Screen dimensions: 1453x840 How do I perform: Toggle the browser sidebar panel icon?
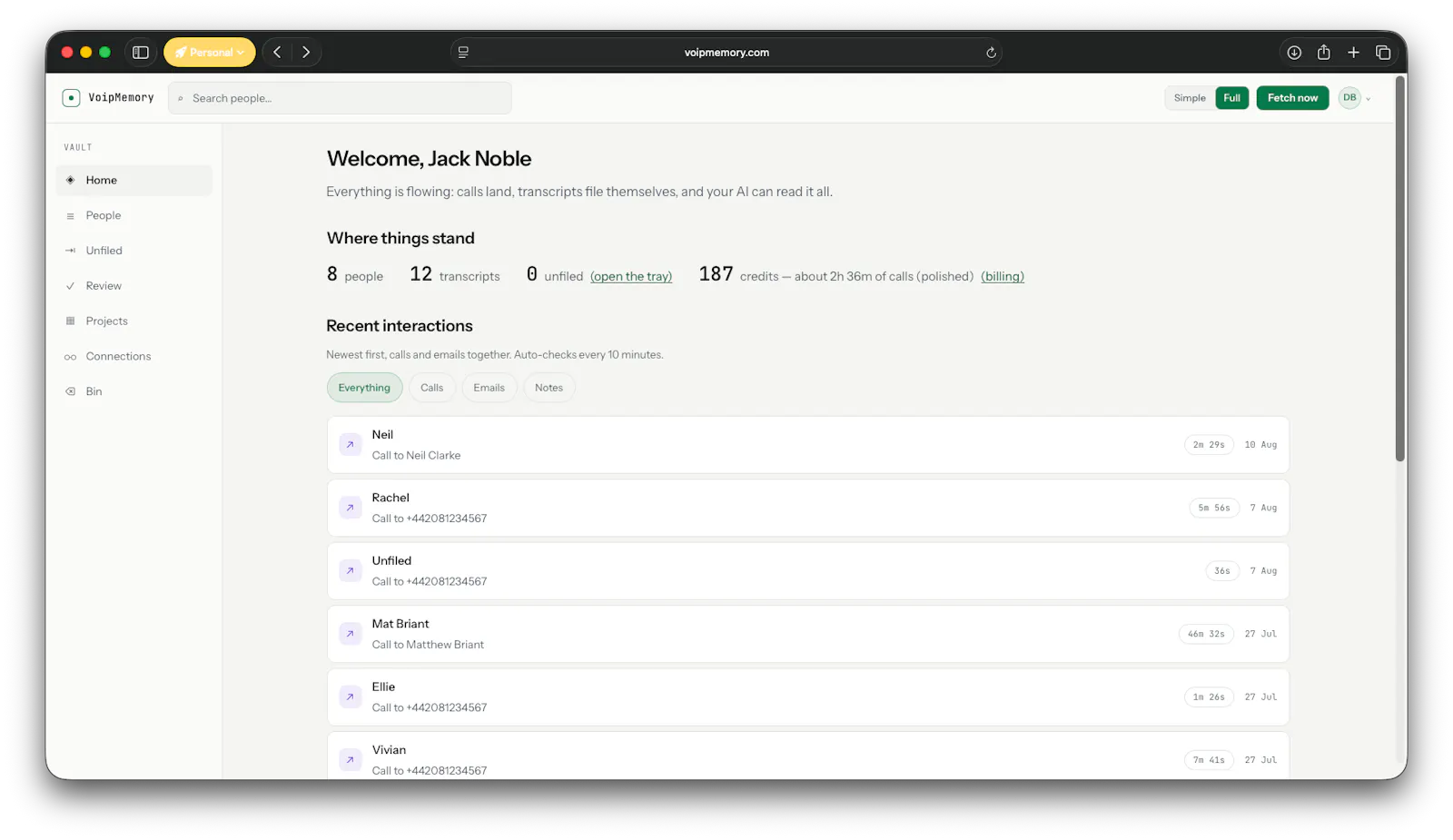pyautogui.click(x=141, y=53)
